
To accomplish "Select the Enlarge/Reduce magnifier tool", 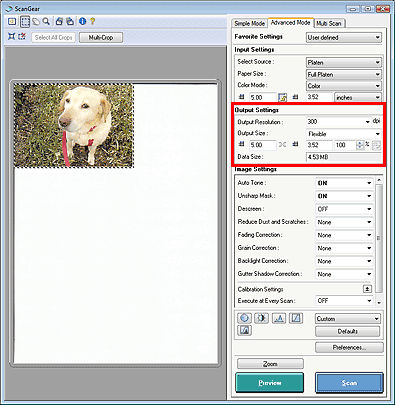I will pos(46,22).
